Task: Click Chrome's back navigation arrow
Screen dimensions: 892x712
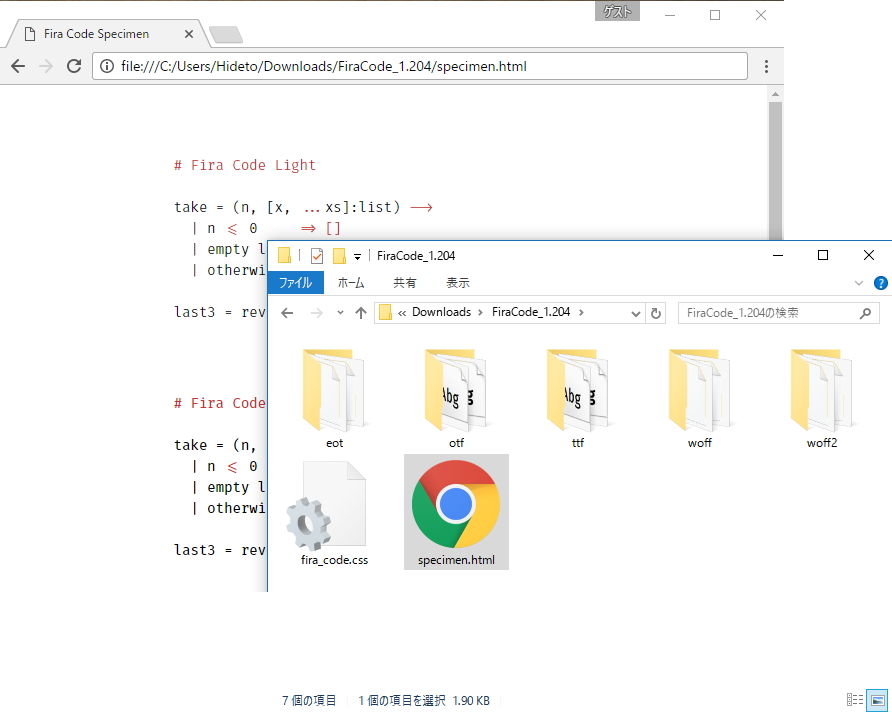Action: (17, 66)
